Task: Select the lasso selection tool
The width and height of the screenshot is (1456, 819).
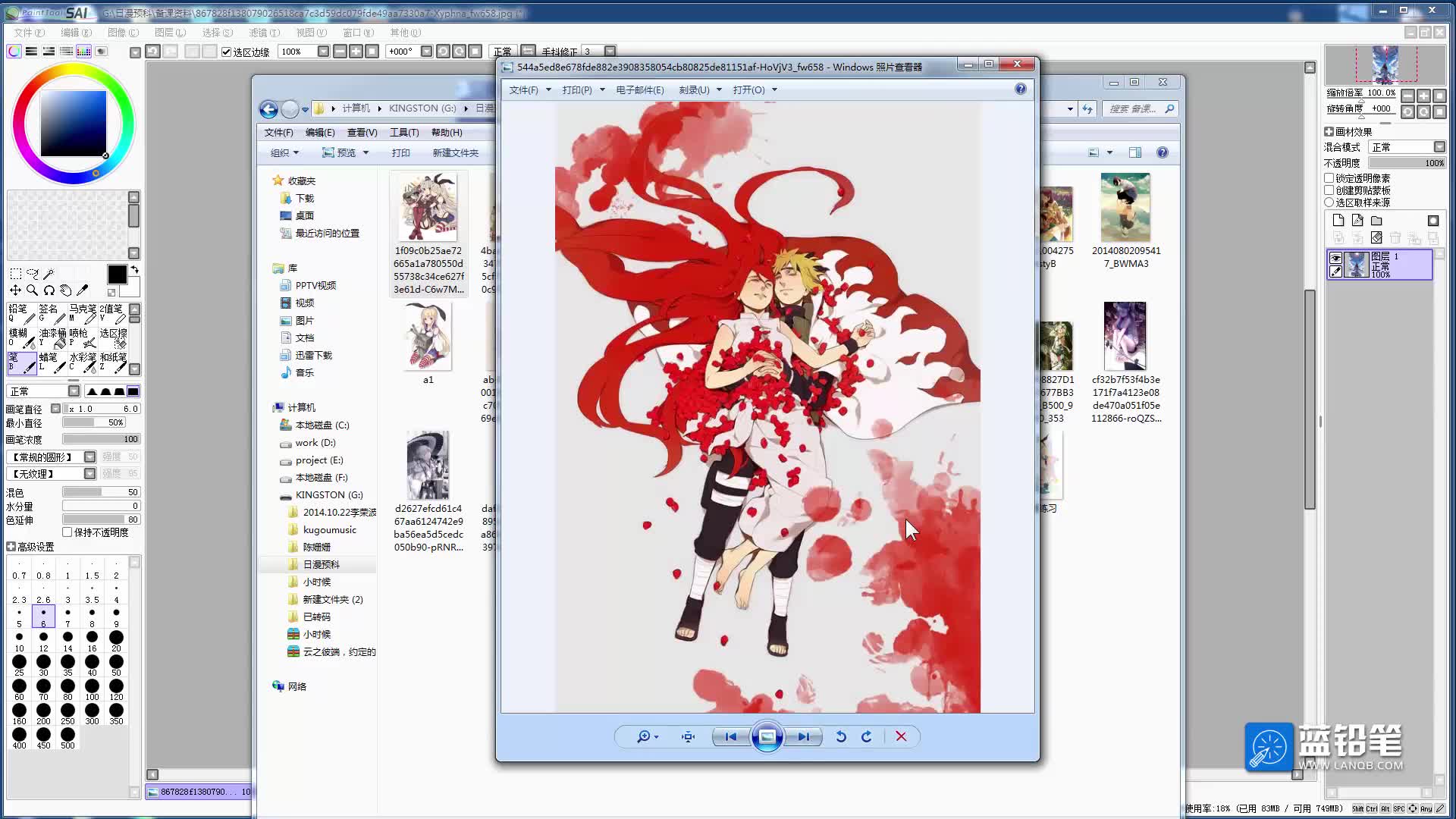Action: (x=32, y=274)
